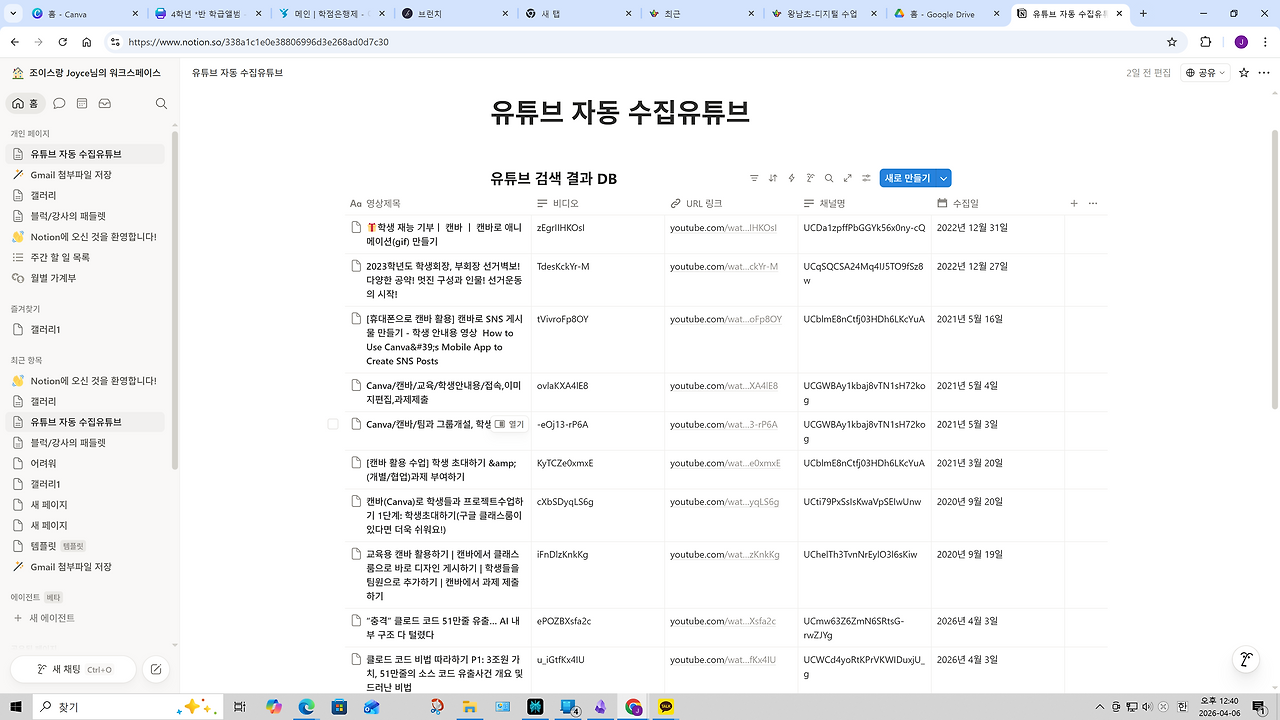Click the automation lightning icon
Screen dimensions: 1280x720
coord(791,177)
